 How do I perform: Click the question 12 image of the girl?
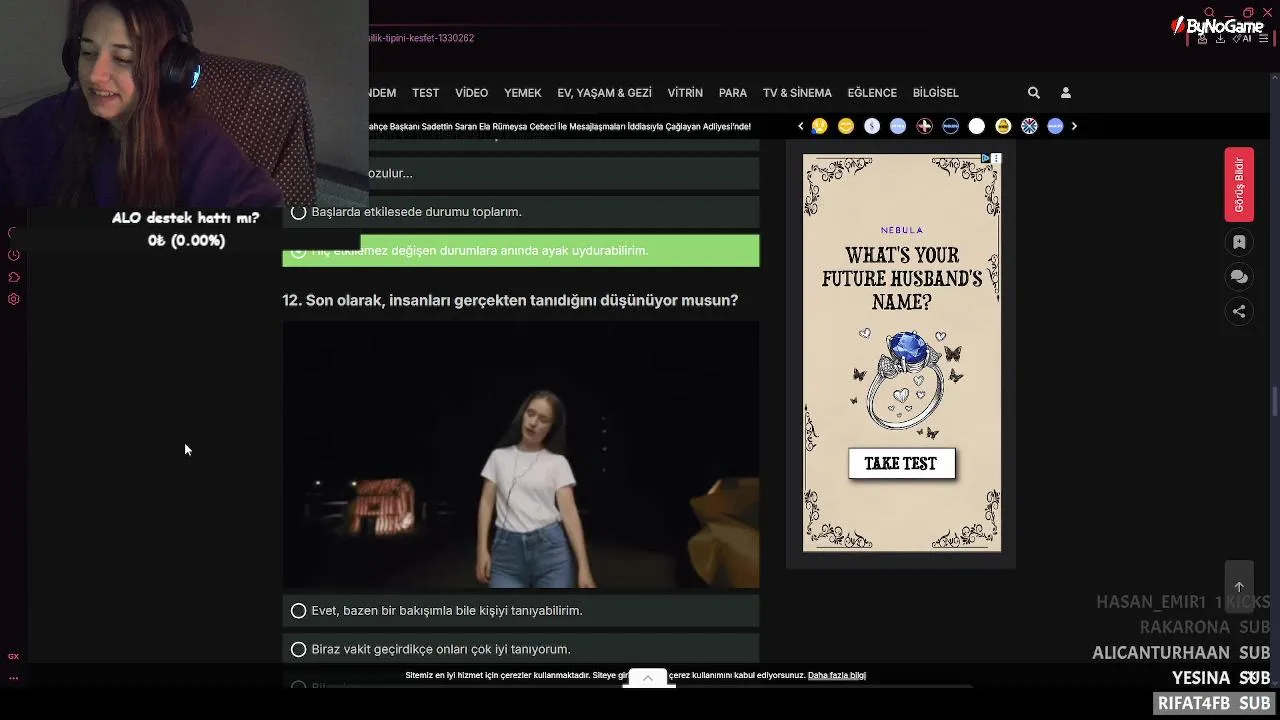520,455
